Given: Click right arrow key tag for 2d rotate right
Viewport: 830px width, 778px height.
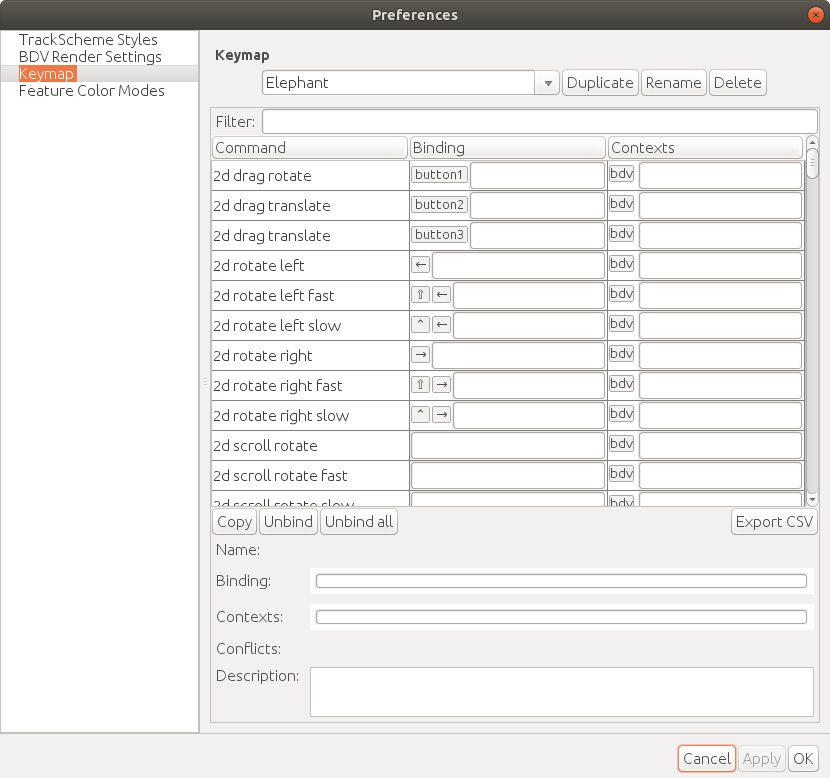Looking at the screenshot, I should (421, 355).
